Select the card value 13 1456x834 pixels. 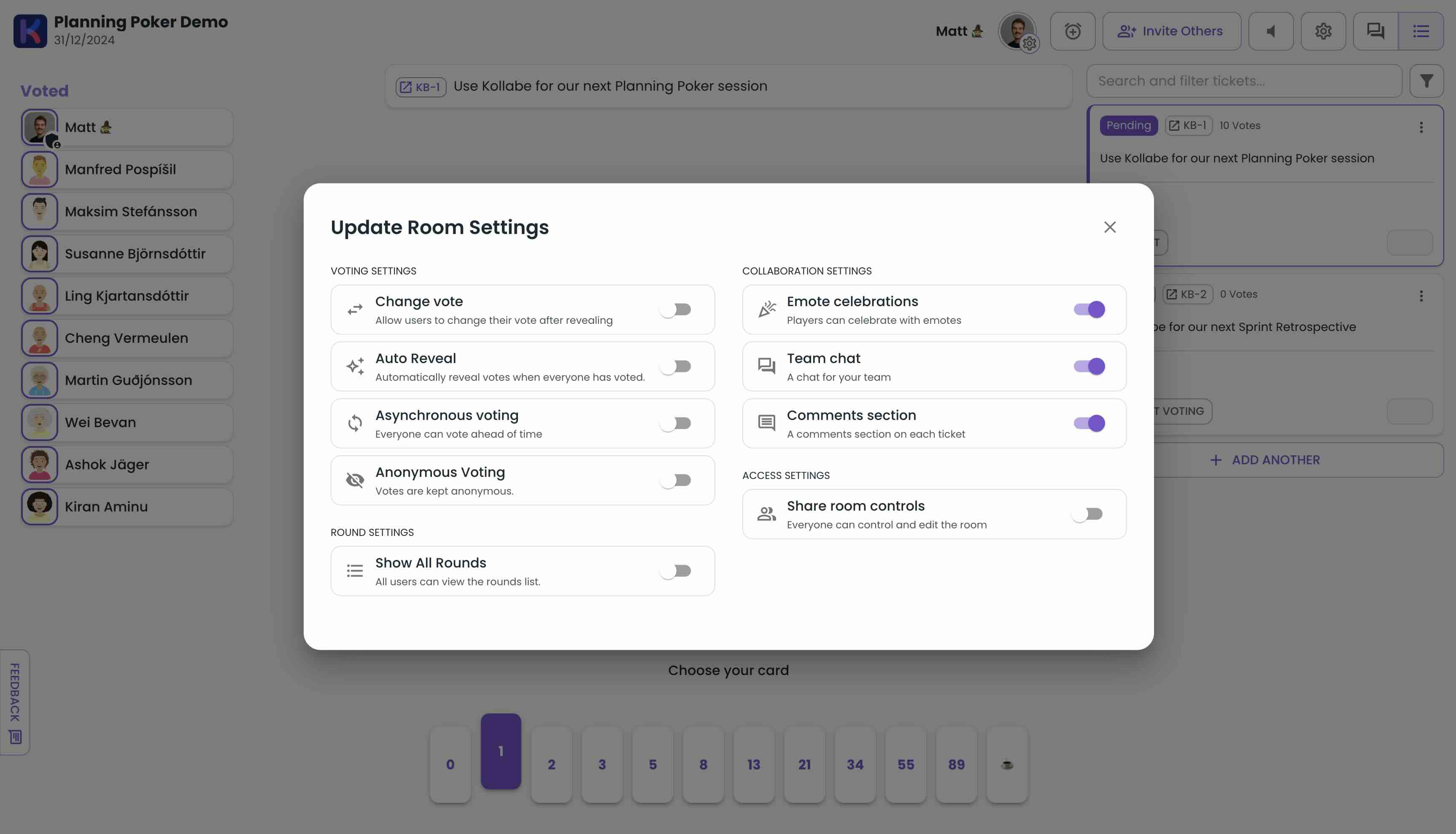tap(754, 764)
